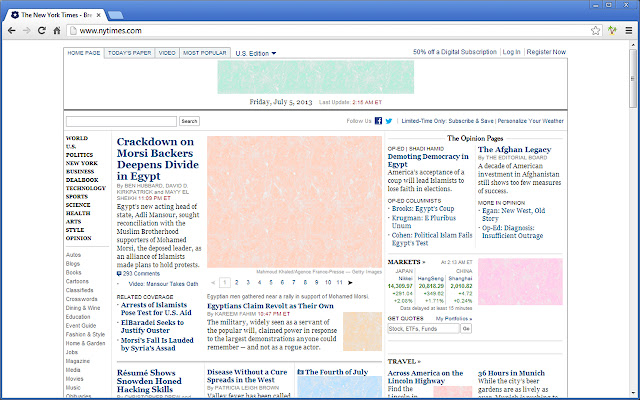Open the NYT Facebook page icon

point(378,121)
